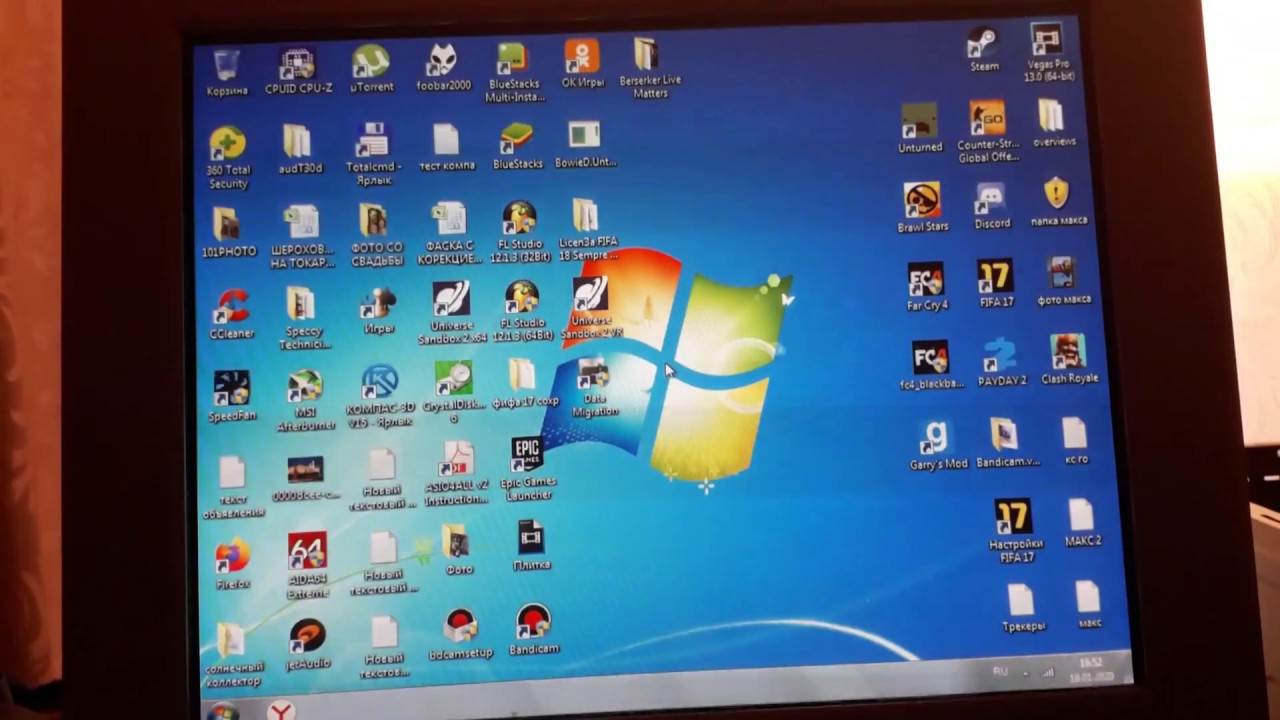Switch the RU language indicator
Viewport: 1280px width, 720px height.
[x=1000, y=671]
